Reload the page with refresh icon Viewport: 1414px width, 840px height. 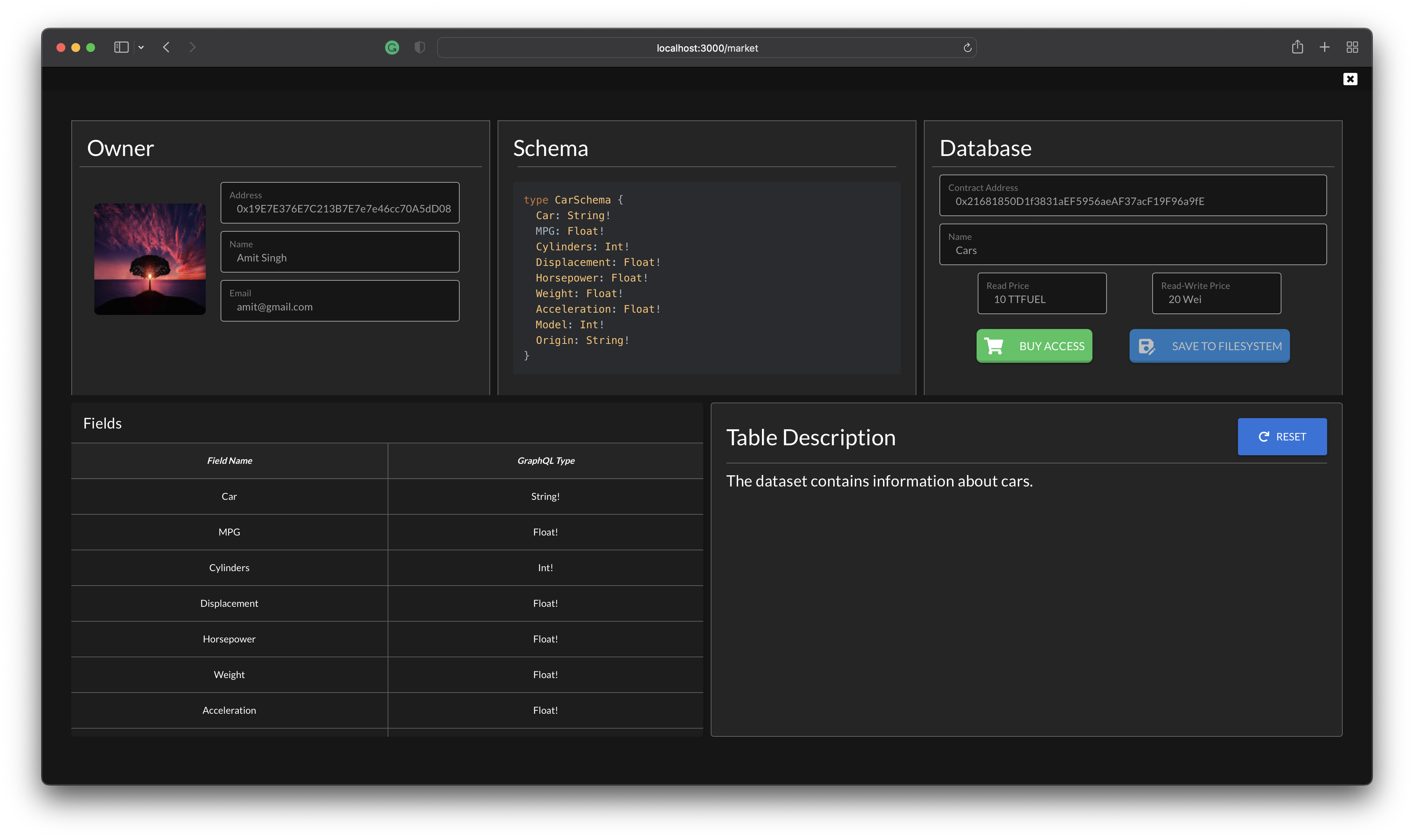coord(967,48)
